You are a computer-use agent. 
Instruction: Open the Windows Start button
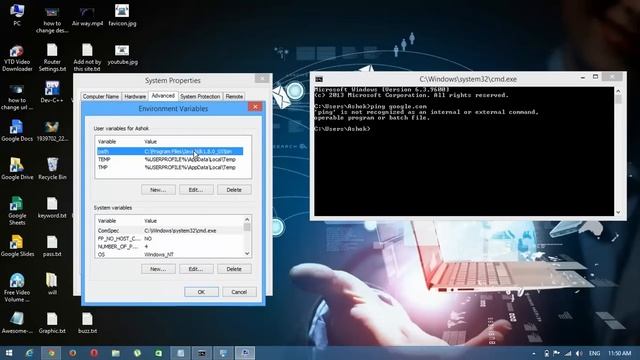9,353
